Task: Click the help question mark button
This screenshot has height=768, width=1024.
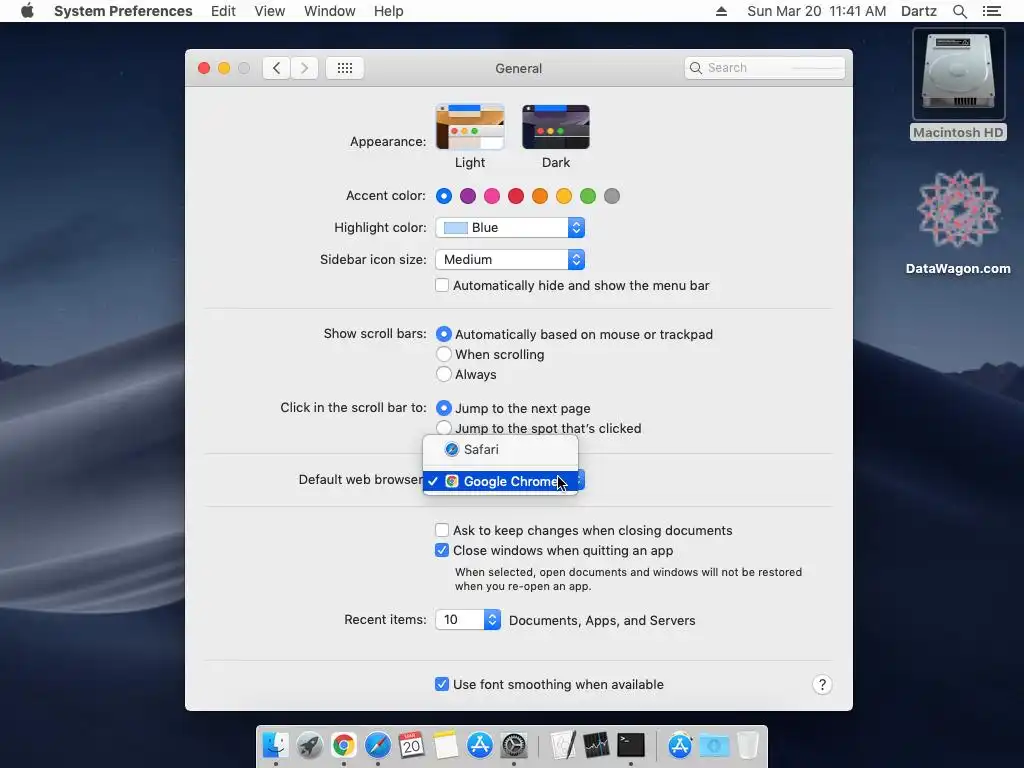Action: pyautogui.click(x=822, y=684)
